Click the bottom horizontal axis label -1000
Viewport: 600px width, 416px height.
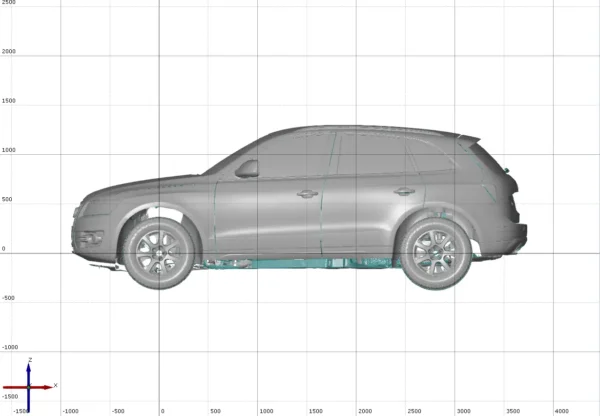click(x=70, y=411)
